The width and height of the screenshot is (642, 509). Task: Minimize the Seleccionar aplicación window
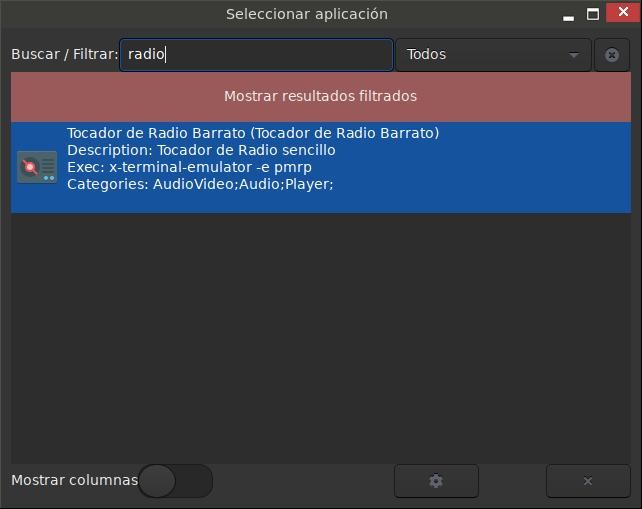[568, 15]
